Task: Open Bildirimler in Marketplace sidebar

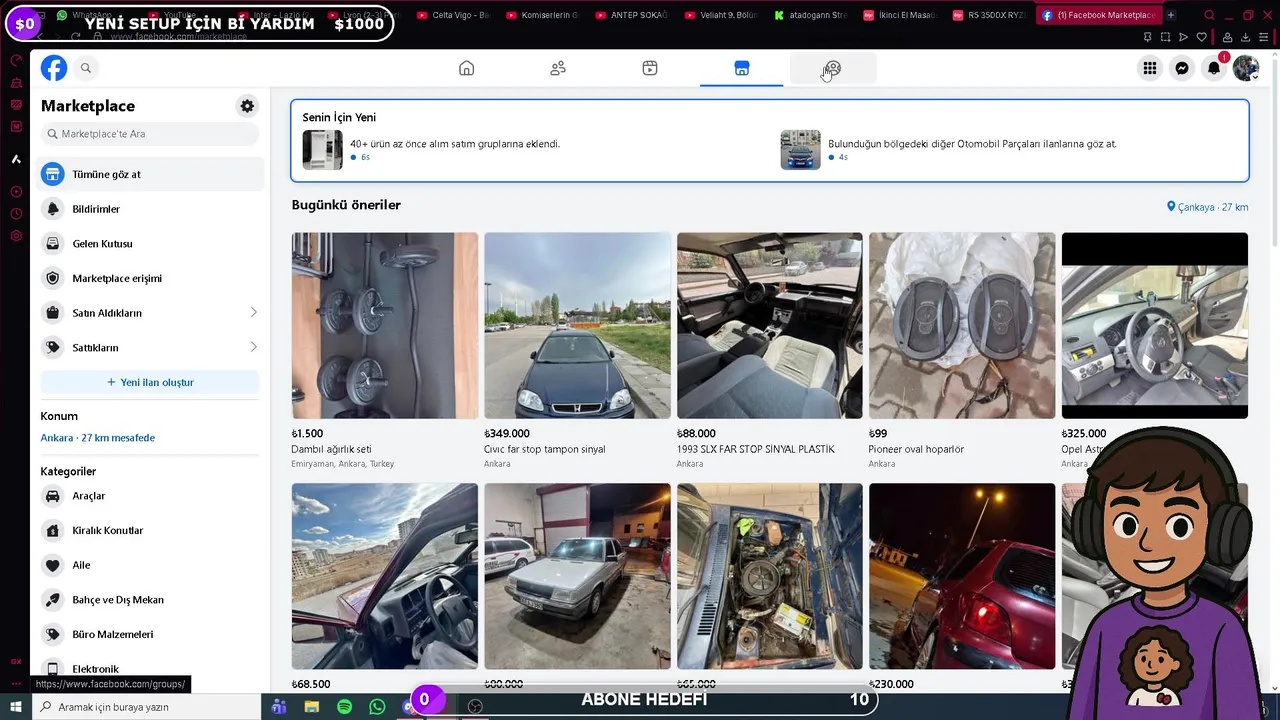Action: click(x=152, y=209)
